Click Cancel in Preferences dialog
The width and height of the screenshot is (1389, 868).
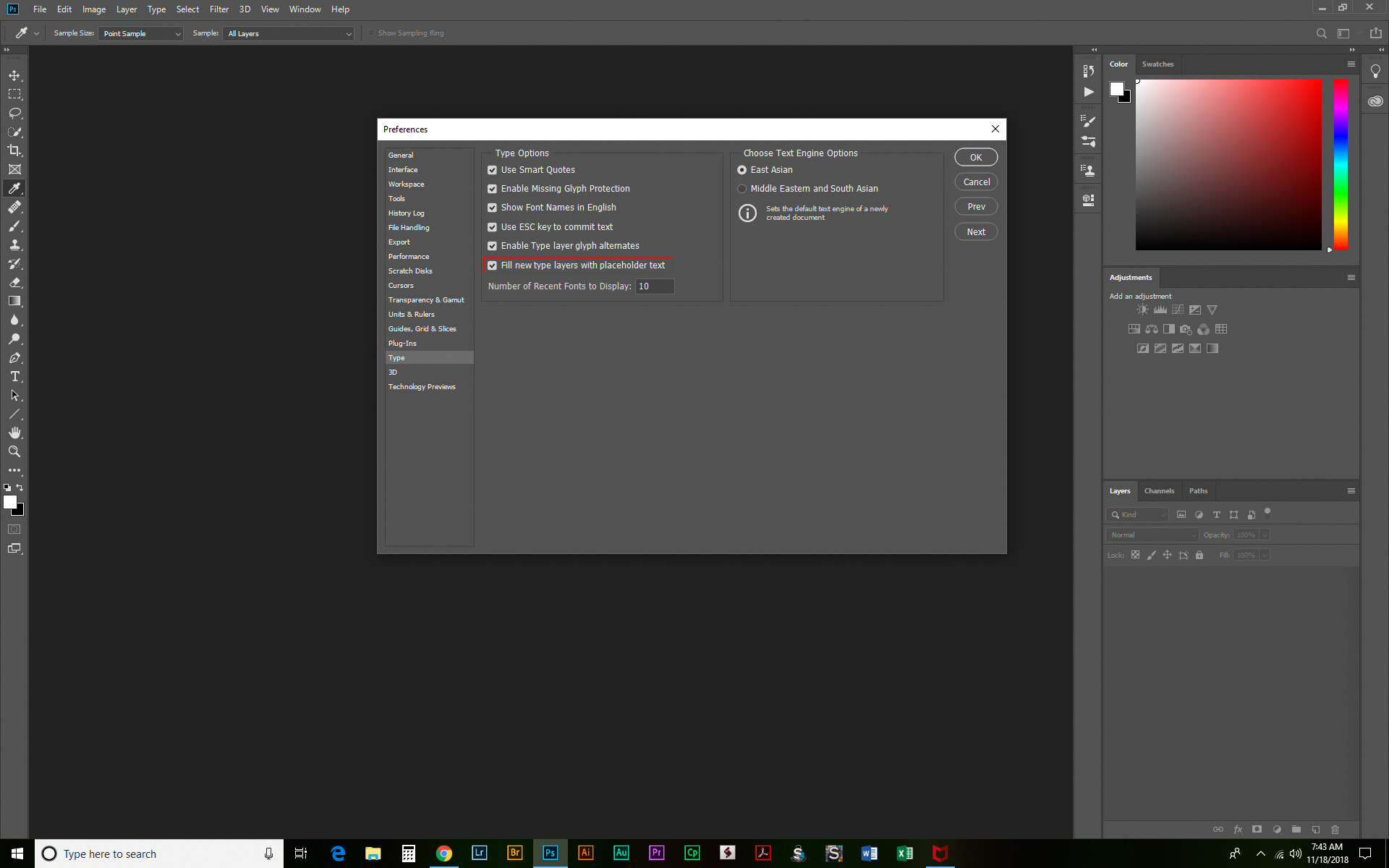pyautogui.click(x=976, y=182)
